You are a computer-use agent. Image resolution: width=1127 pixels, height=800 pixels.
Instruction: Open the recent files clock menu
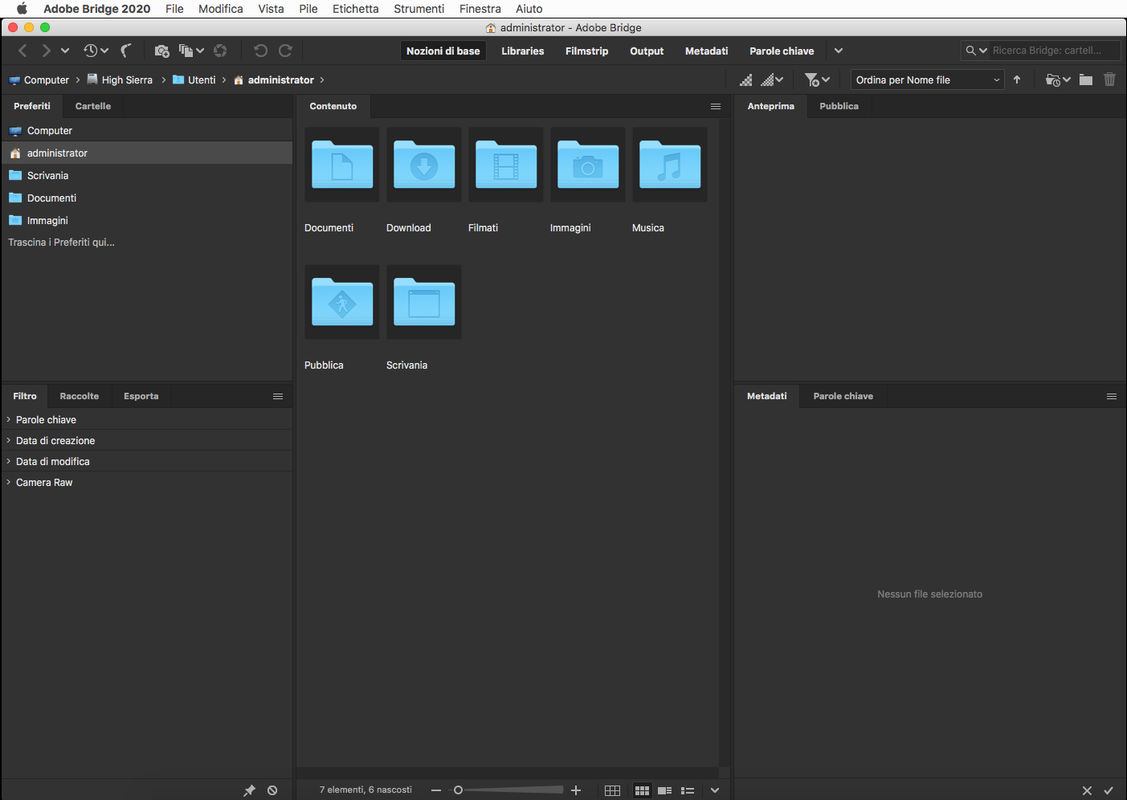(95, 50)
